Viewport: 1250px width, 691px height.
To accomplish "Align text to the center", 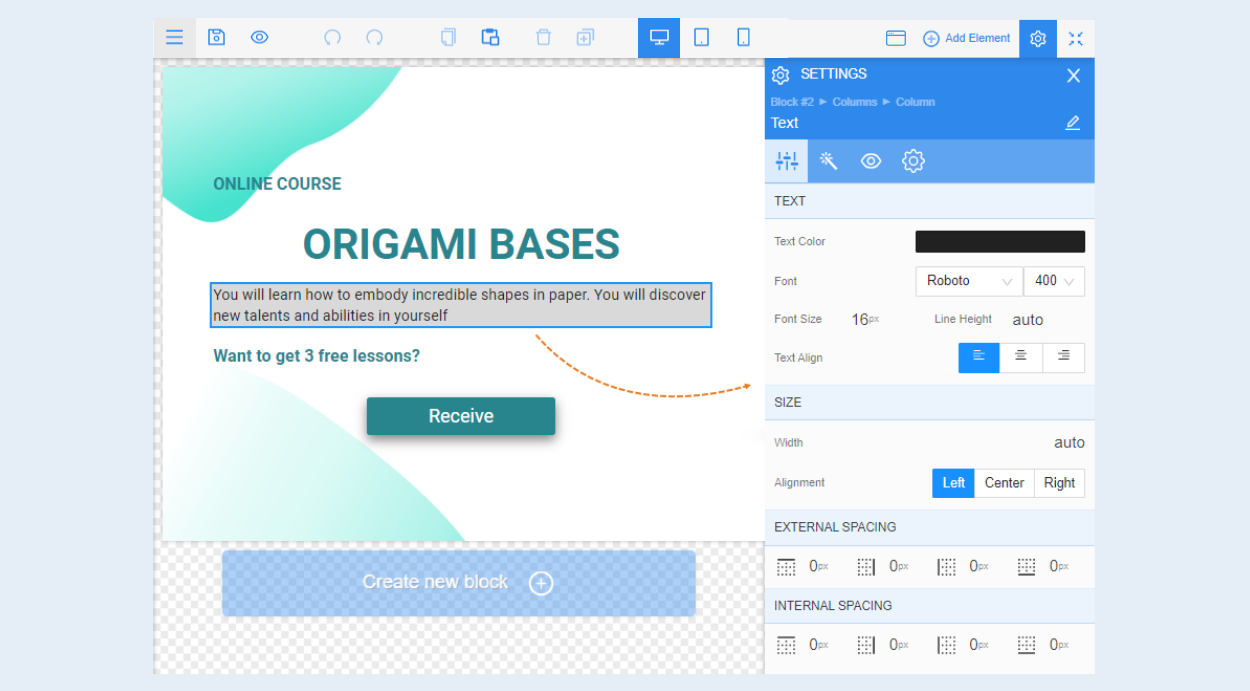I will pos(1021,357).
